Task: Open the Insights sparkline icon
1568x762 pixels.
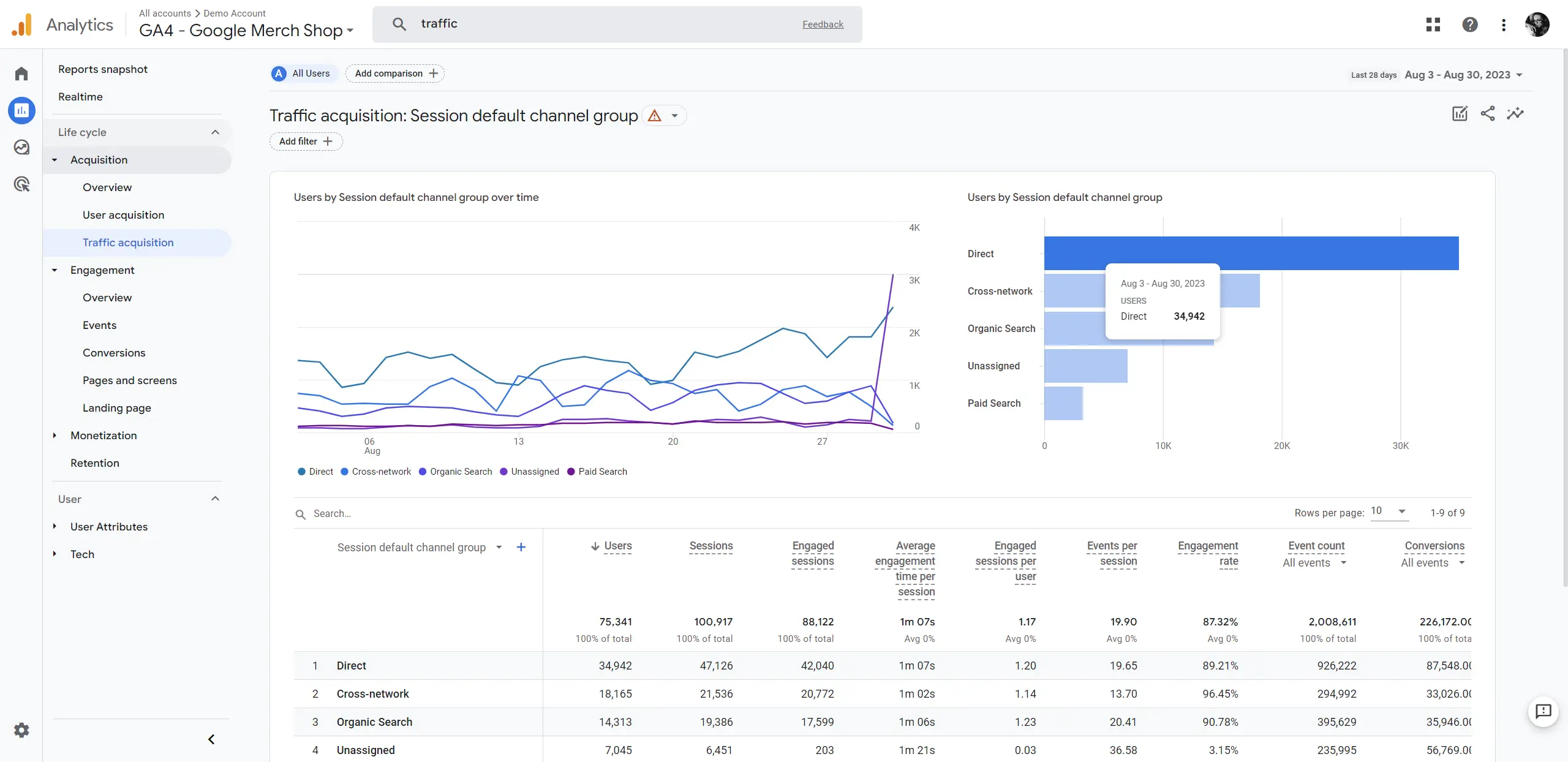Action: tap(1515, 114)
